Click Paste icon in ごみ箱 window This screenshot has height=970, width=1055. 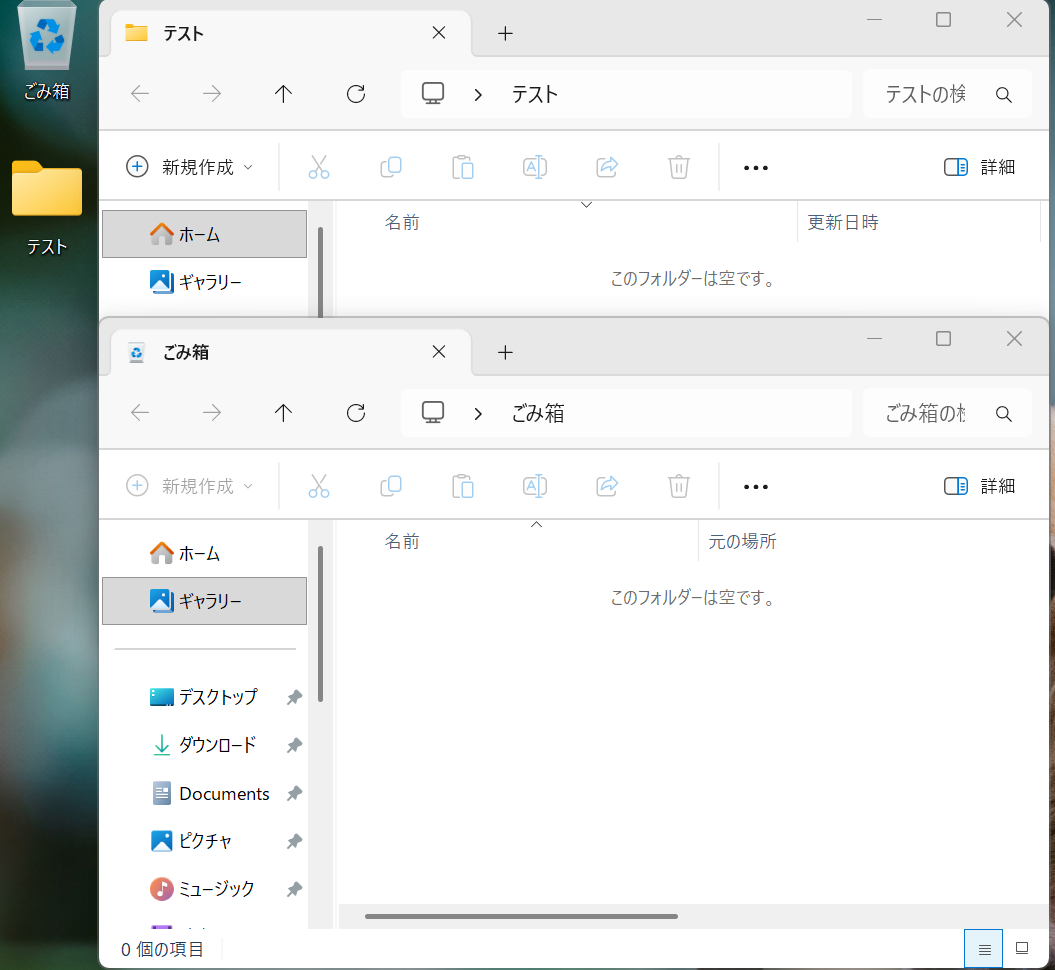(463, 486)
